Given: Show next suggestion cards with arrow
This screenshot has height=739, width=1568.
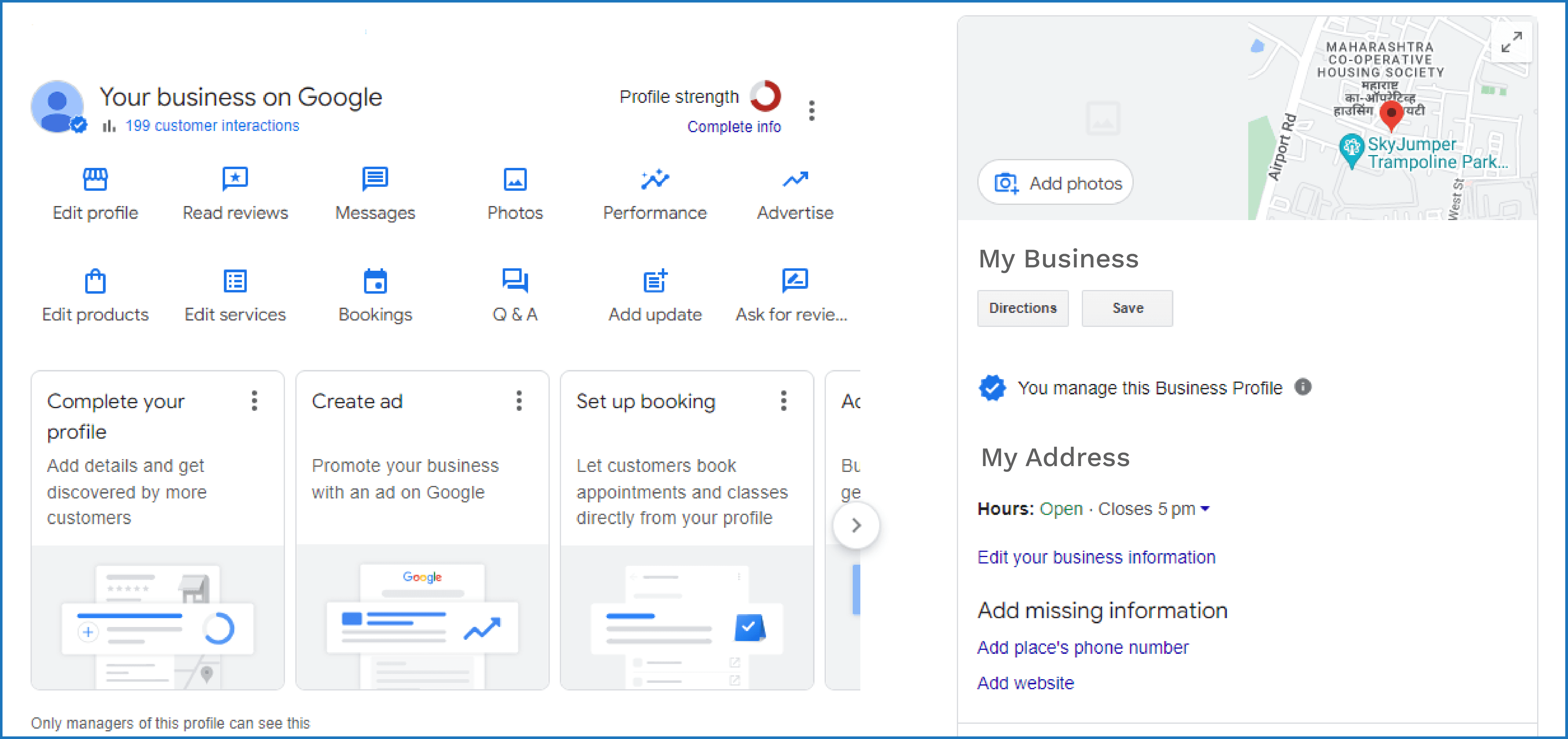Looking at the screenshot, I should tap(856, 525).
